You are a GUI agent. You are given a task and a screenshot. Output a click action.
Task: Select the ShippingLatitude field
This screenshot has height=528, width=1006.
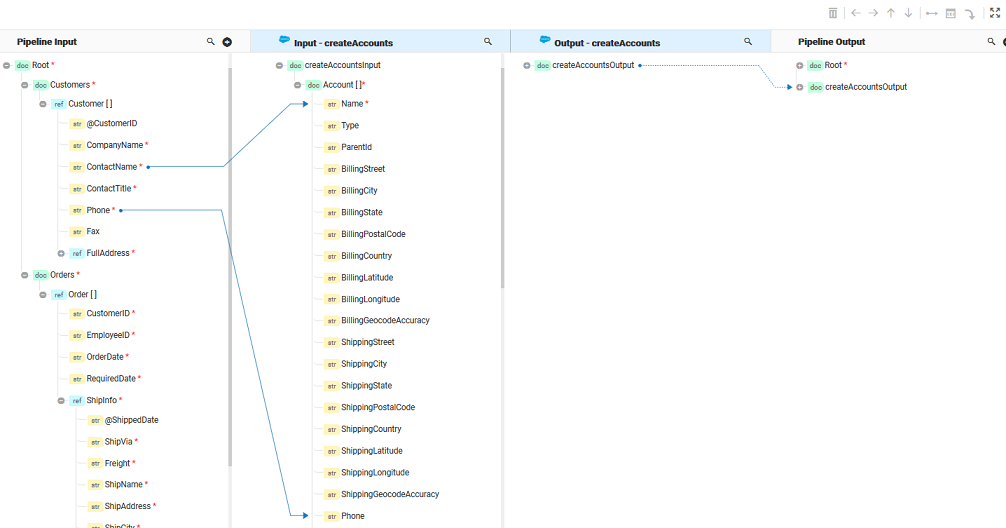point(372,451)
